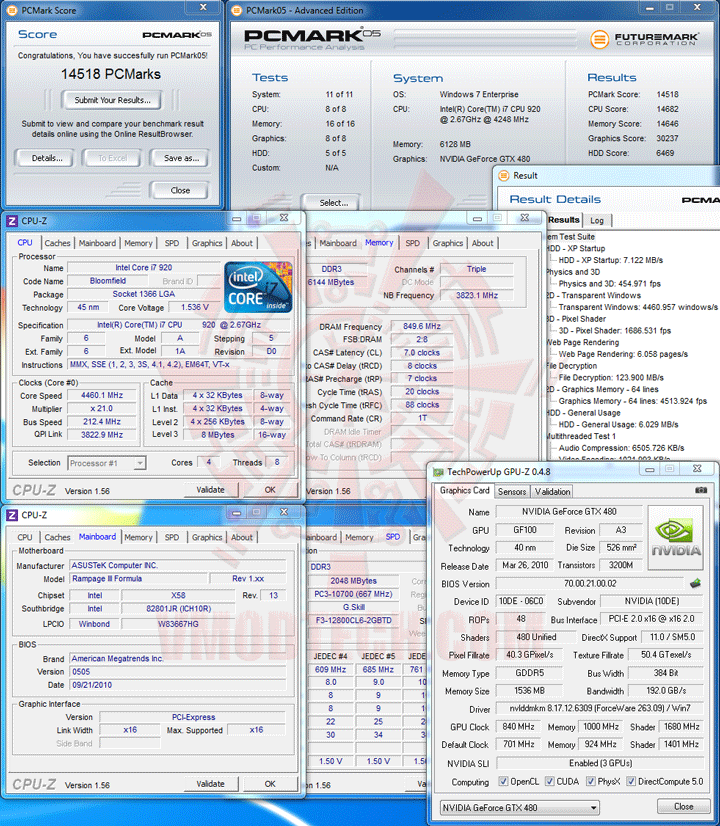Click the Graphics Score value 30237
This screenshot has width=720, height=826.
click(x=667, y=138)
